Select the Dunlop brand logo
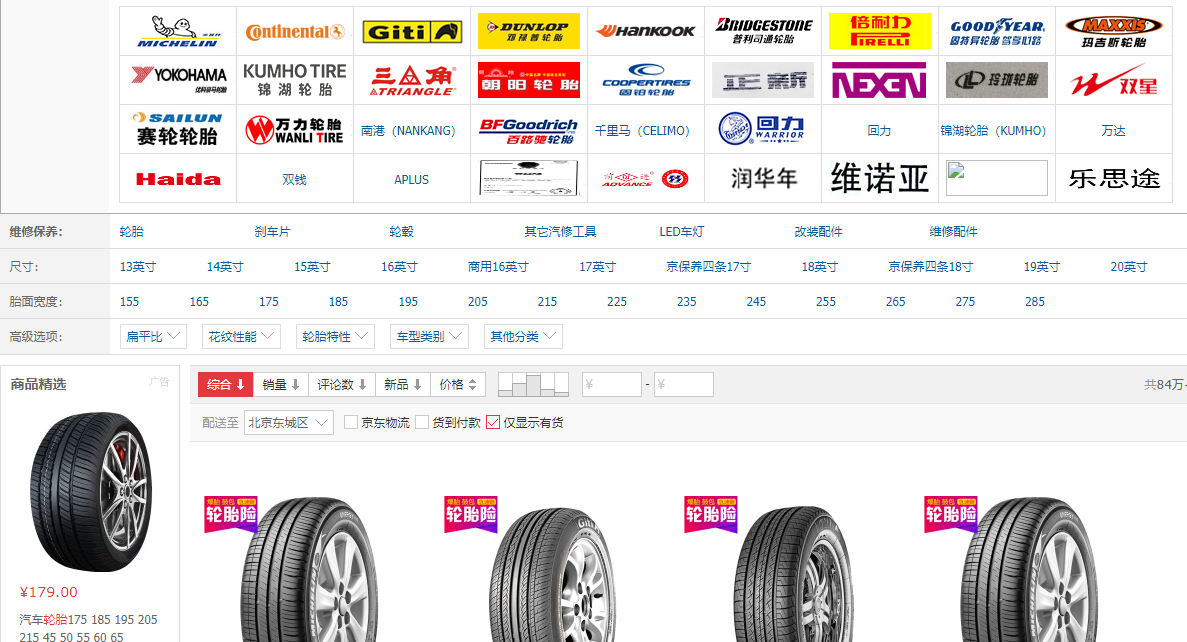1187x642 pixels. click(529, 31)
